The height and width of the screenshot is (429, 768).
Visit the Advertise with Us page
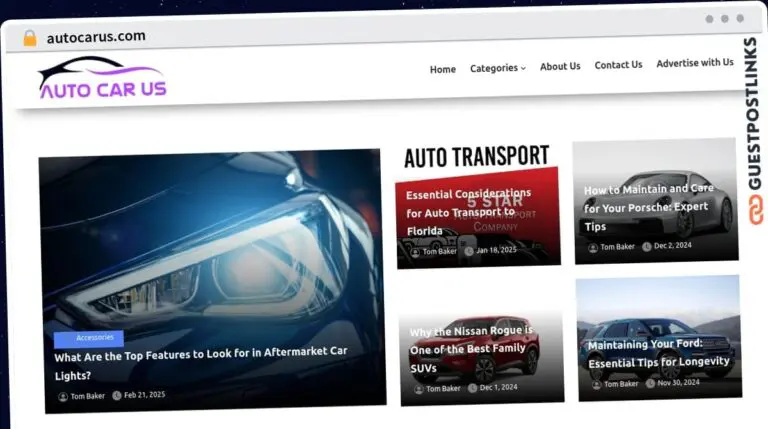694,63
